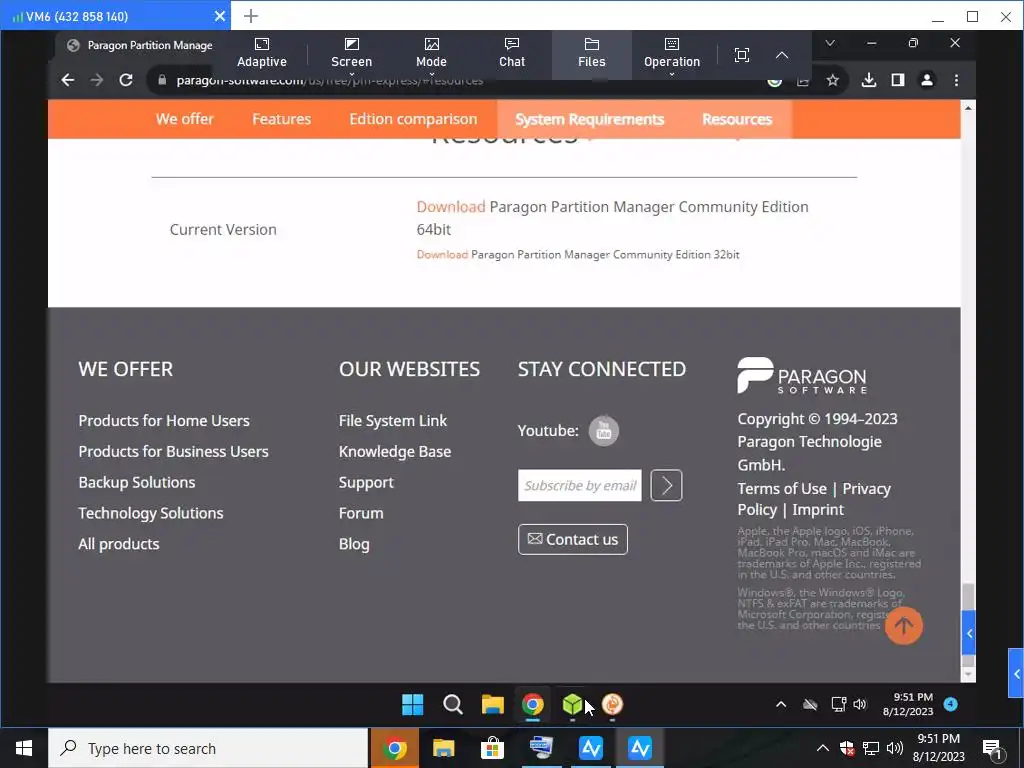The image size is (1024, 768).
Task: Open host Windows Start button
Action: tap(24, 748)
